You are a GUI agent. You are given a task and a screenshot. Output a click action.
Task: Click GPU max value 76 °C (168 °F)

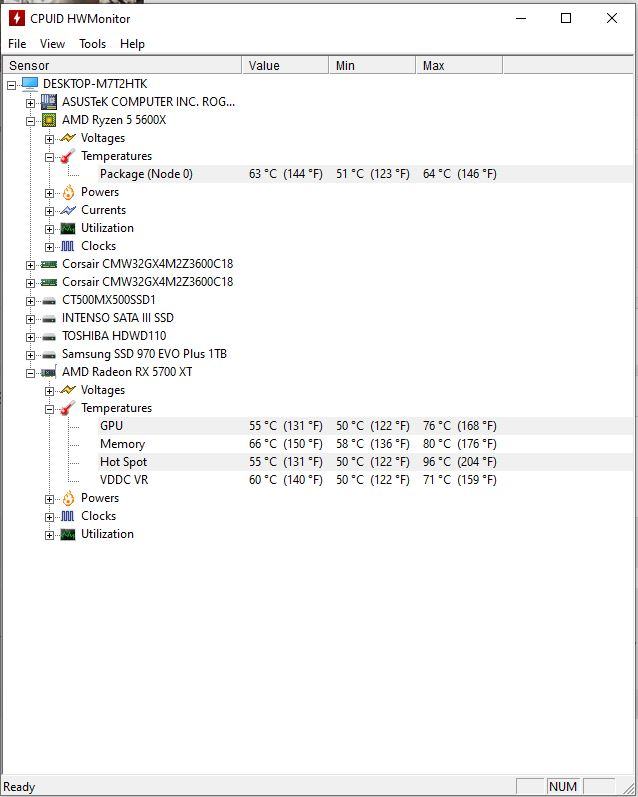[x=460, y=426]
